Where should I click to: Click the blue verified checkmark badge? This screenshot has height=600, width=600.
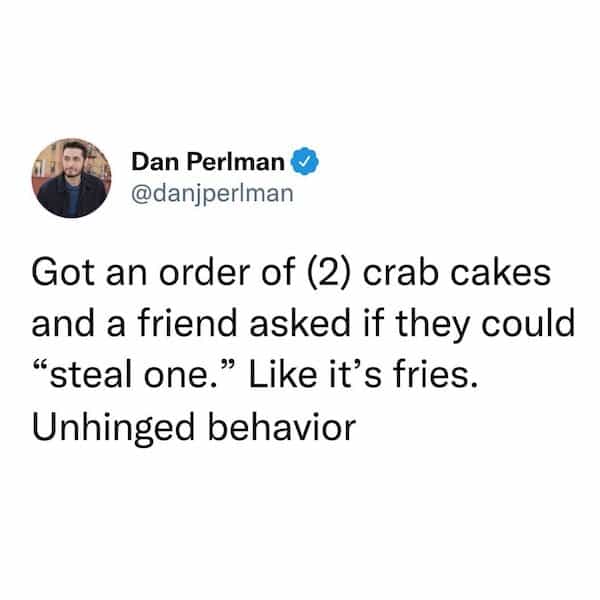305,161
